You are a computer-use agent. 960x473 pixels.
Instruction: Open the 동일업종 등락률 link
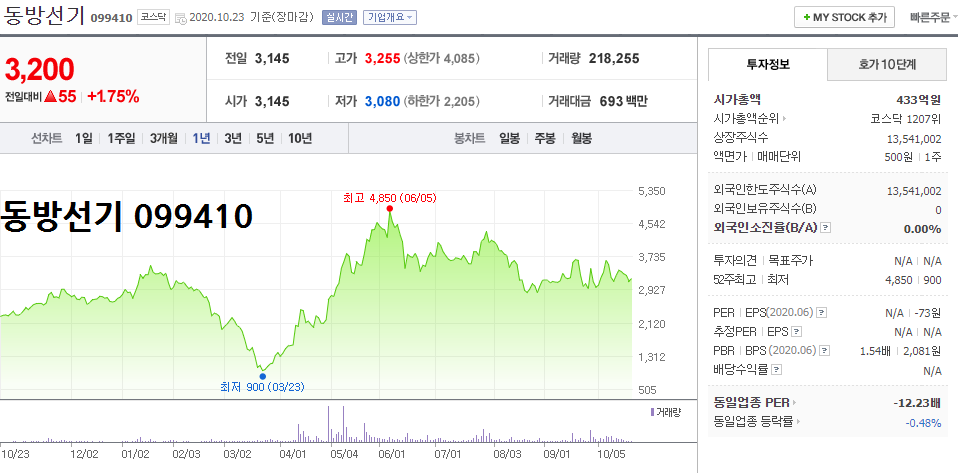(753, 422)
